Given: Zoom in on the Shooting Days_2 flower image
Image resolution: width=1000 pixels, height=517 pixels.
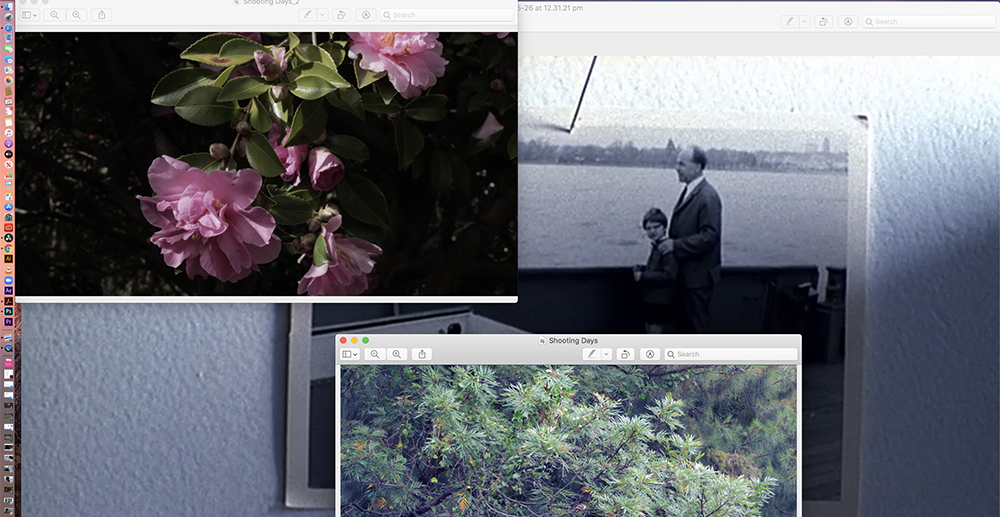Looking at the screenshot, I should (x=76, y=15).
